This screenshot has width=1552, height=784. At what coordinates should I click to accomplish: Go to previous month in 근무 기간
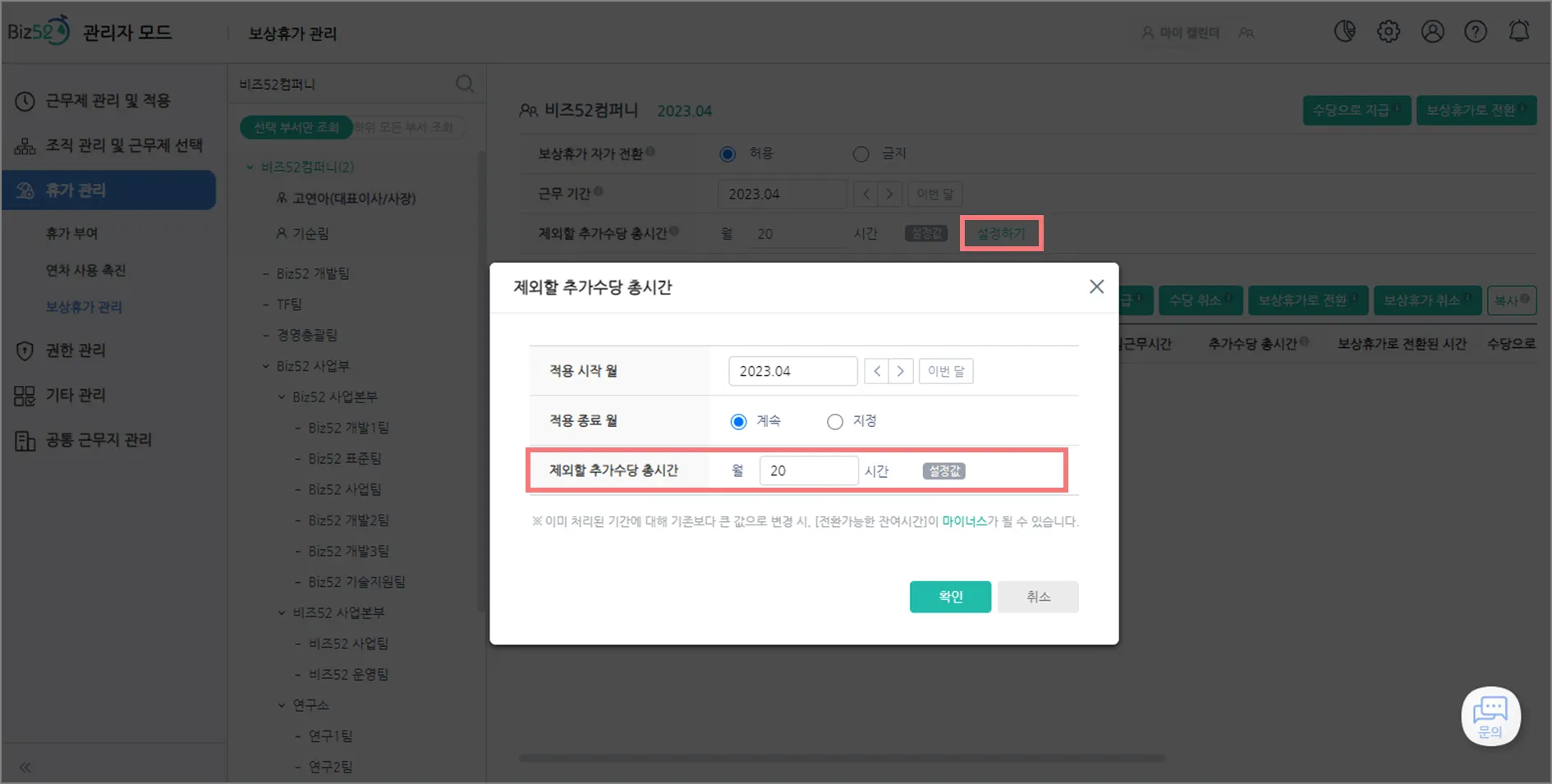[x=866, y=195]
